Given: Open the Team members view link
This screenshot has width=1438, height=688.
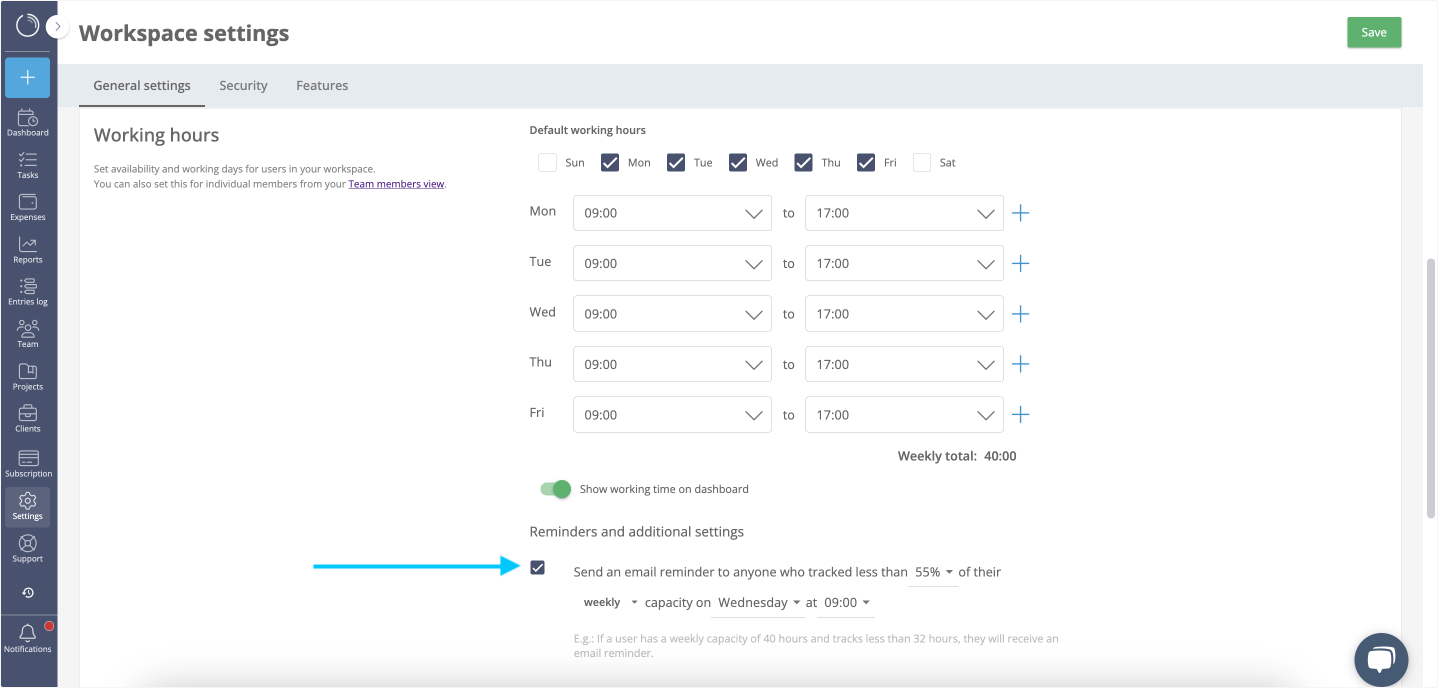Looking at the screenshot, I should coord(396,183).
